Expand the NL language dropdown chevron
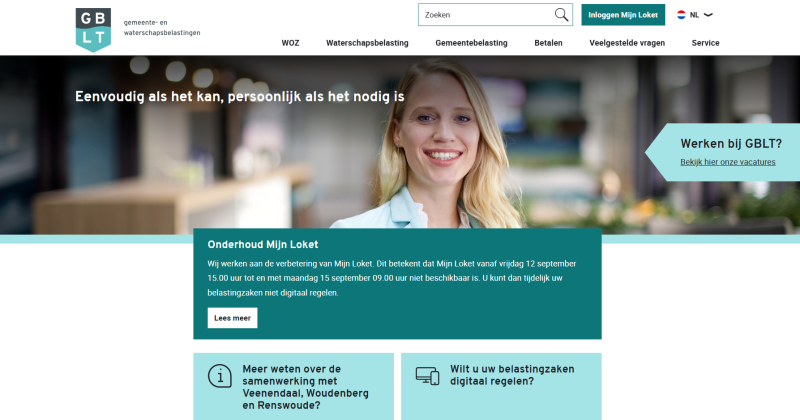The image size is (800, 420). coord(708,15)
